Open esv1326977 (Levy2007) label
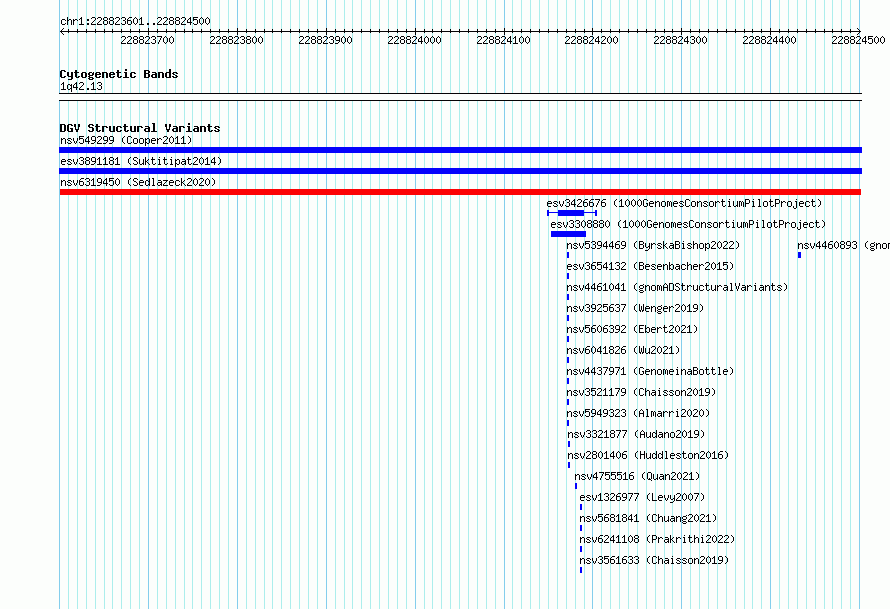The height and width of the screenshot is (609, 890). pos(643,497)
